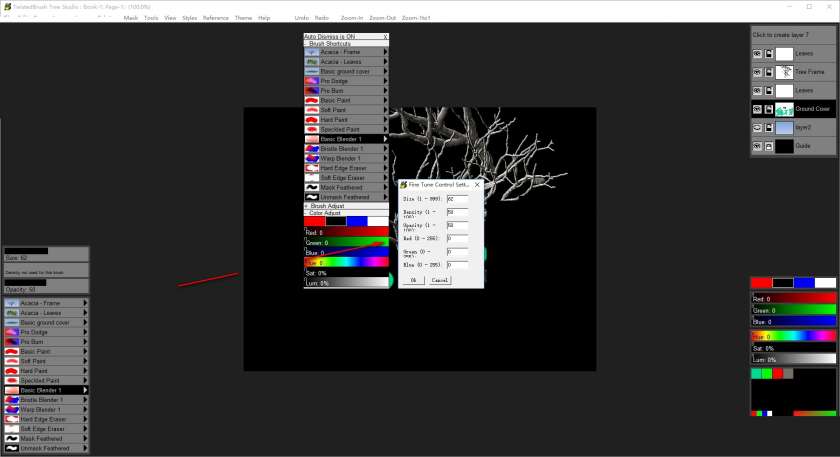Show the layer2 layer via eye icon
The image size is (840, 457).
tap(757, 128)
